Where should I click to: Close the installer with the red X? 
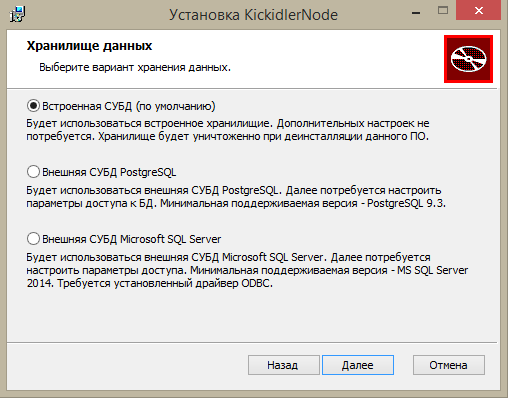(x=479, y=11)
